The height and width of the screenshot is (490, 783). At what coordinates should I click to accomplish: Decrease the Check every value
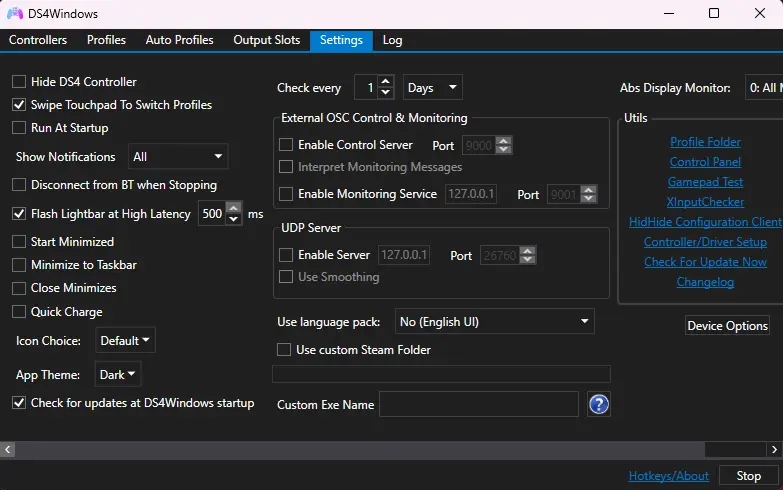[385, 92]
